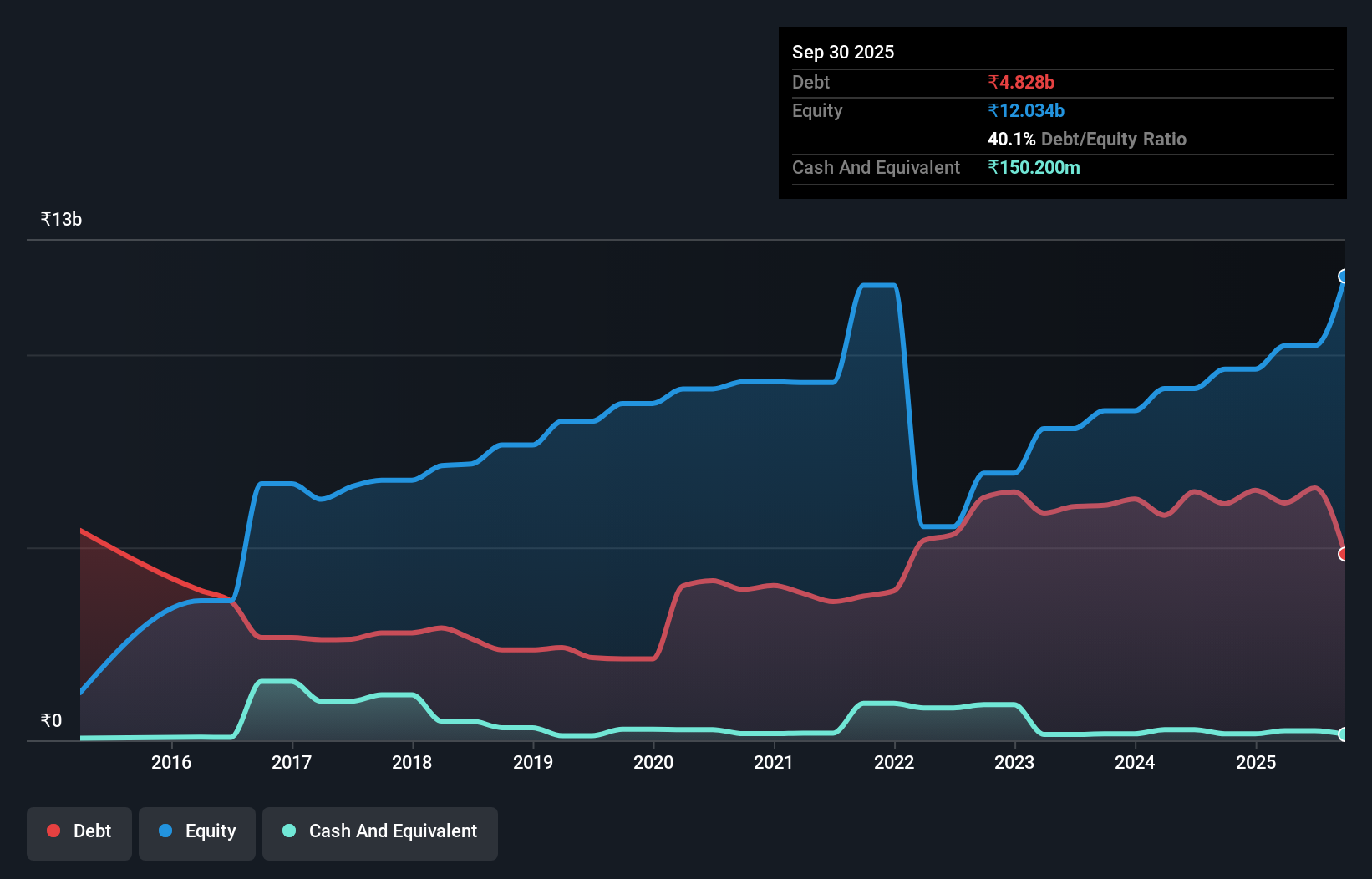Image resolution: width=1372 pixels, height=879 pixels.
Task: Click the ₹150.200m Cash And Equivalent value
Action: point(1034,167)
